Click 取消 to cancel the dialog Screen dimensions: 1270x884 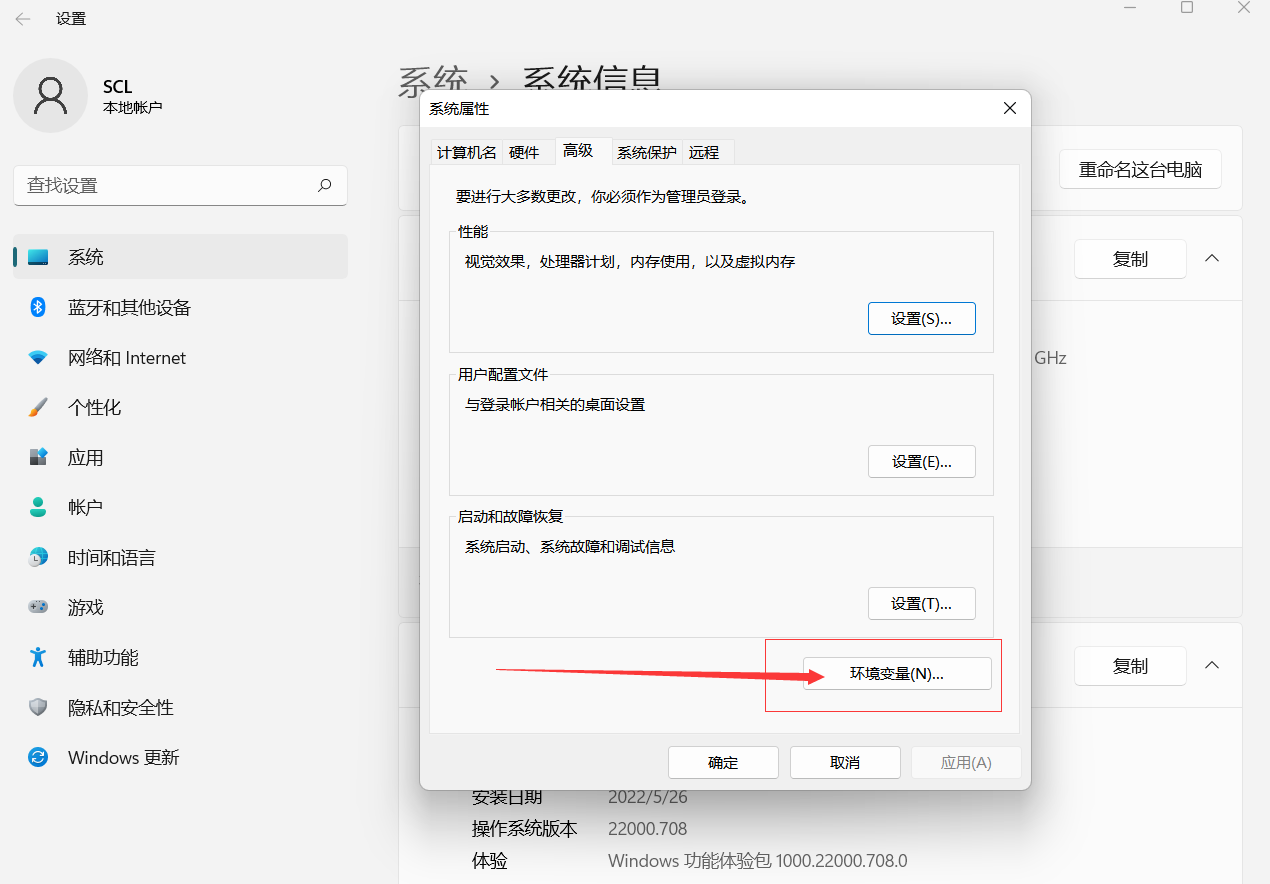(845, 762)
